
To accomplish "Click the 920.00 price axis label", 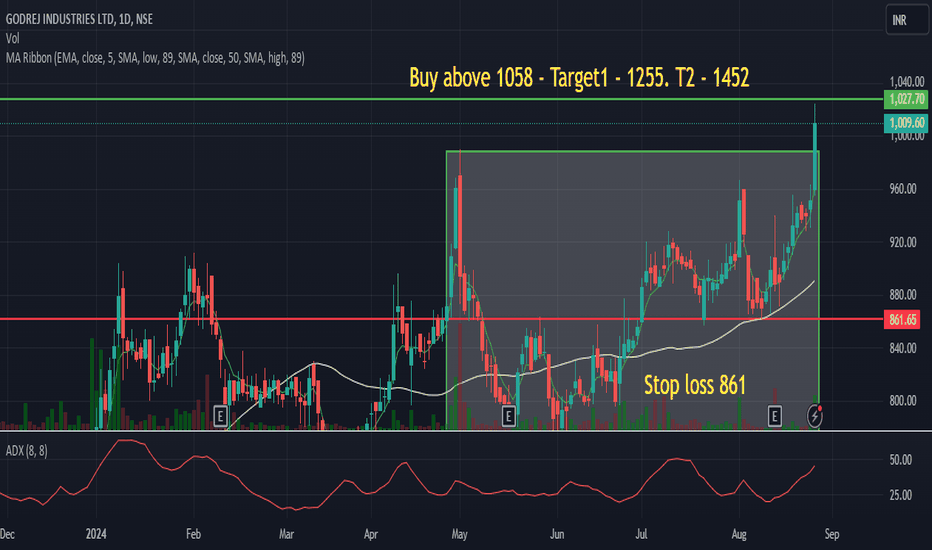I will point(902,242).
